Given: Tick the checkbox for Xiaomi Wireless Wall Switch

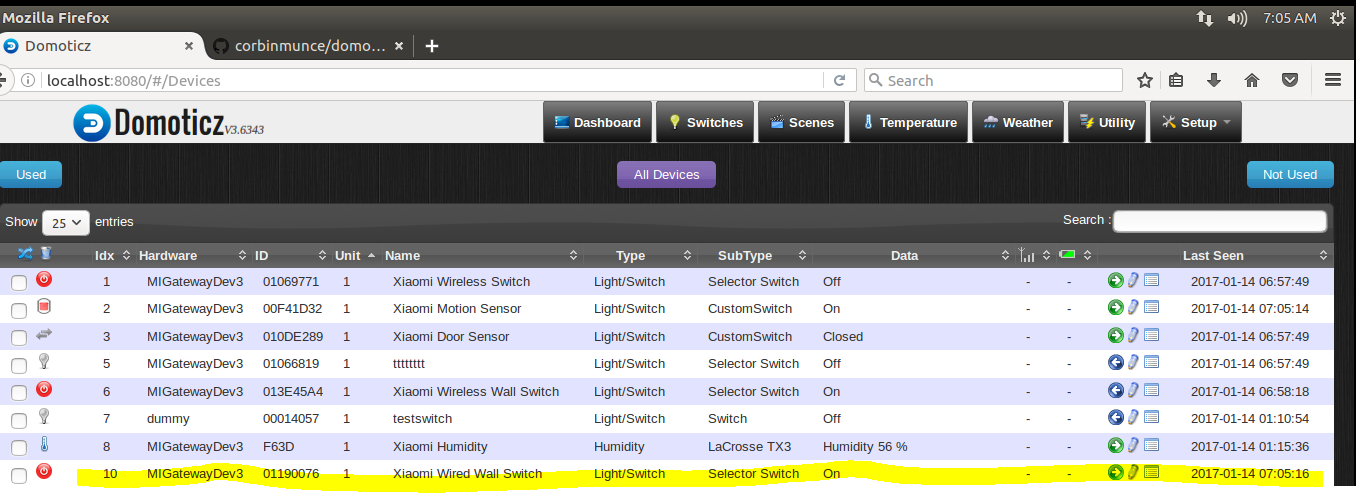Looking at the screenshot, I should pos(19,393).
